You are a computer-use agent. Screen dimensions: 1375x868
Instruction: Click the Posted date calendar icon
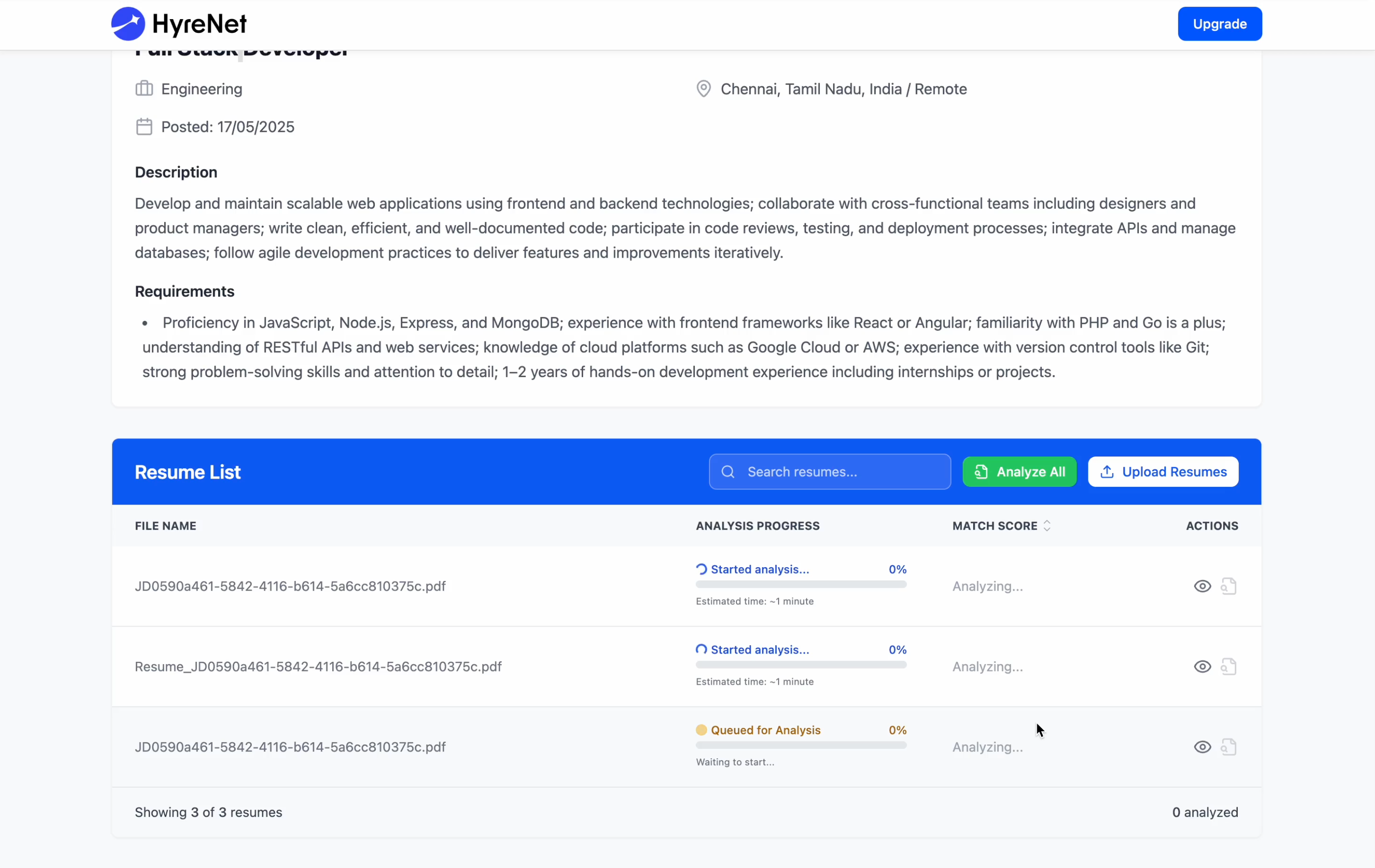coord(144,126)
